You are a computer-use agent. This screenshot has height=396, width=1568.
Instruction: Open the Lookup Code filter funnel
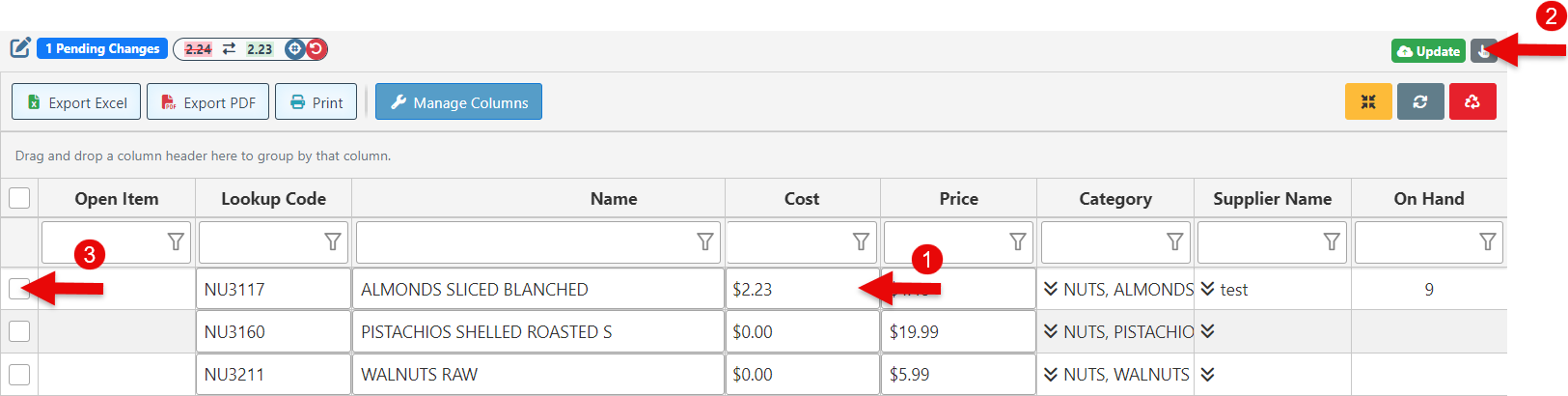[x=333, y=241]
